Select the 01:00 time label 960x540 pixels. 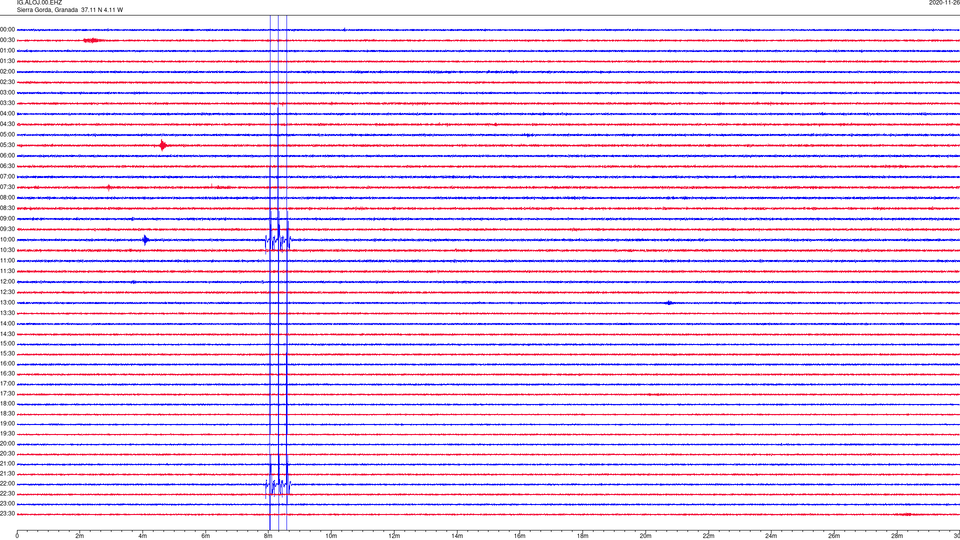click(7, 51)
